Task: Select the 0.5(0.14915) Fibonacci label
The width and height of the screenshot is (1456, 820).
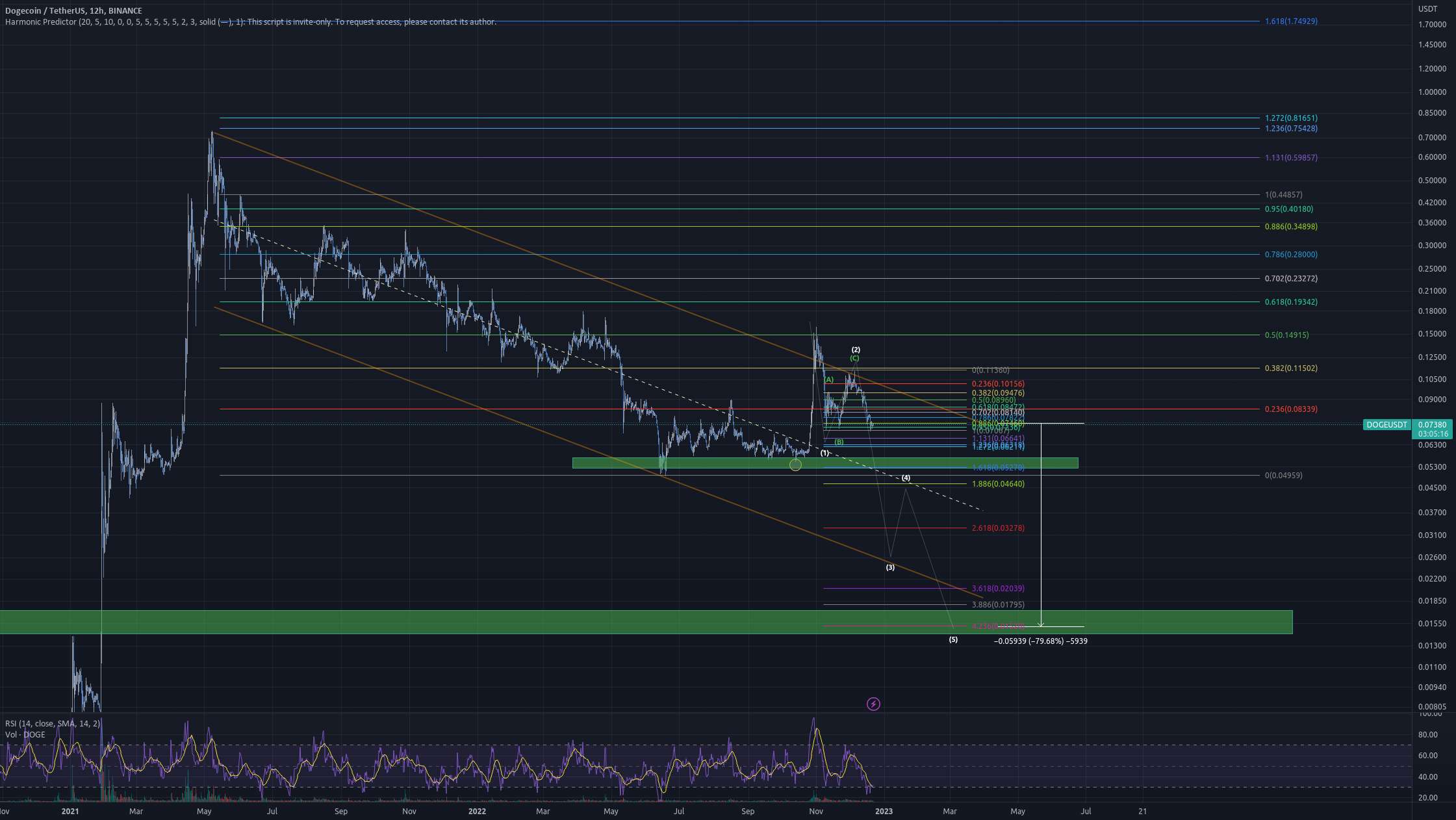Action: (x=1286, y=335)
